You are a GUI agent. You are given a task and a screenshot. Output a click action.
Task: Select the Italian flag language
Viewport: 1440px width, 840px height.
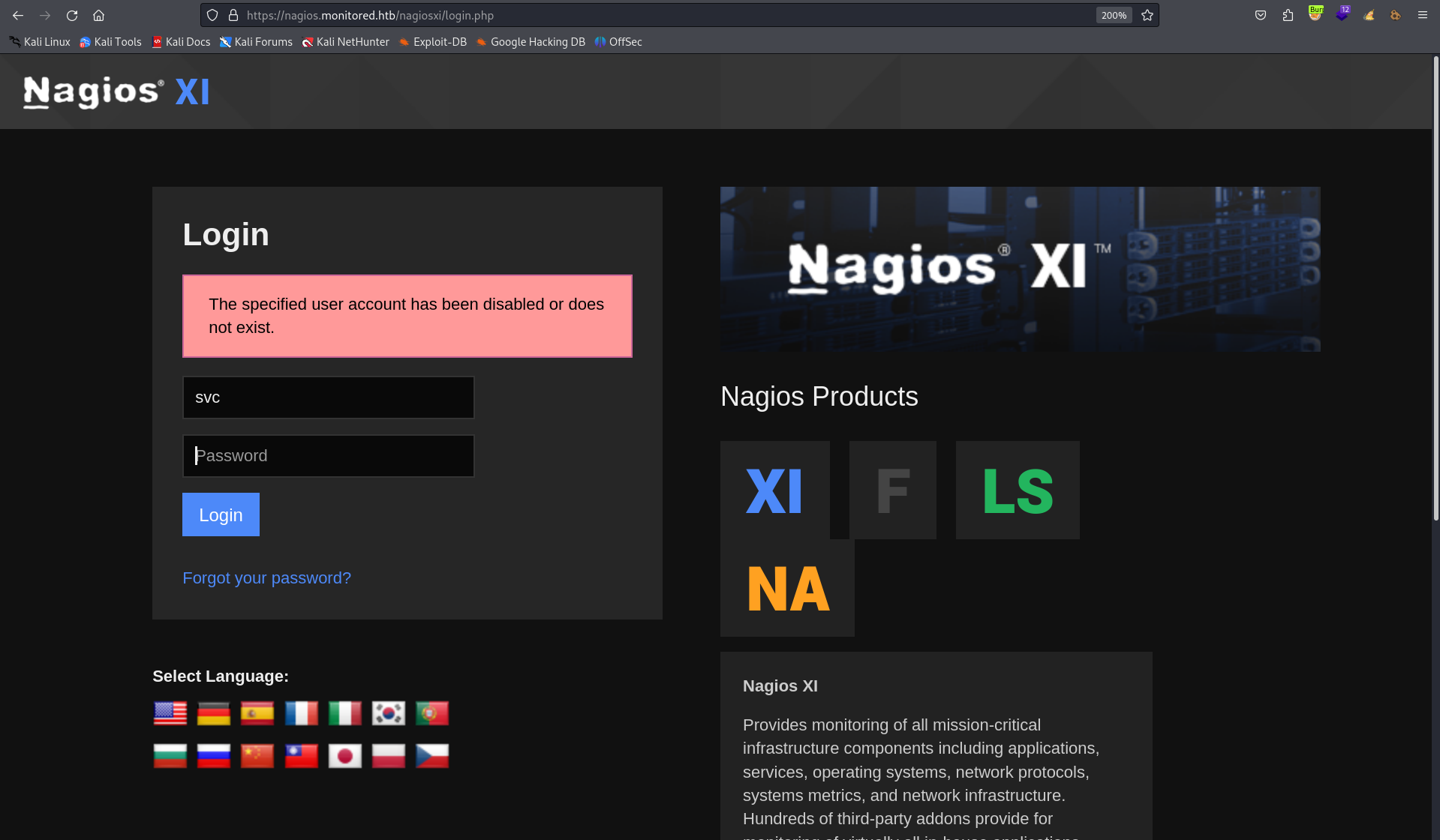tap(345, 713)
